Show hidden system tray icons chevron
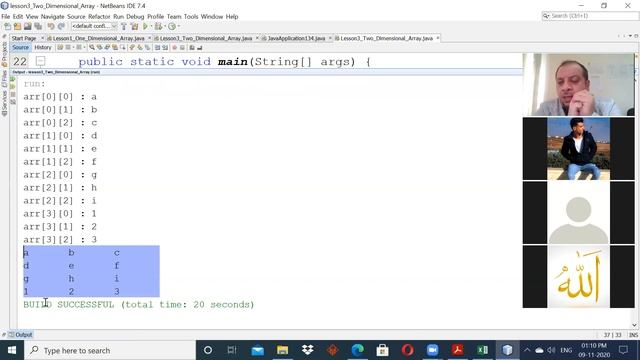The image size is (640, 360). (x=527, y=350)
